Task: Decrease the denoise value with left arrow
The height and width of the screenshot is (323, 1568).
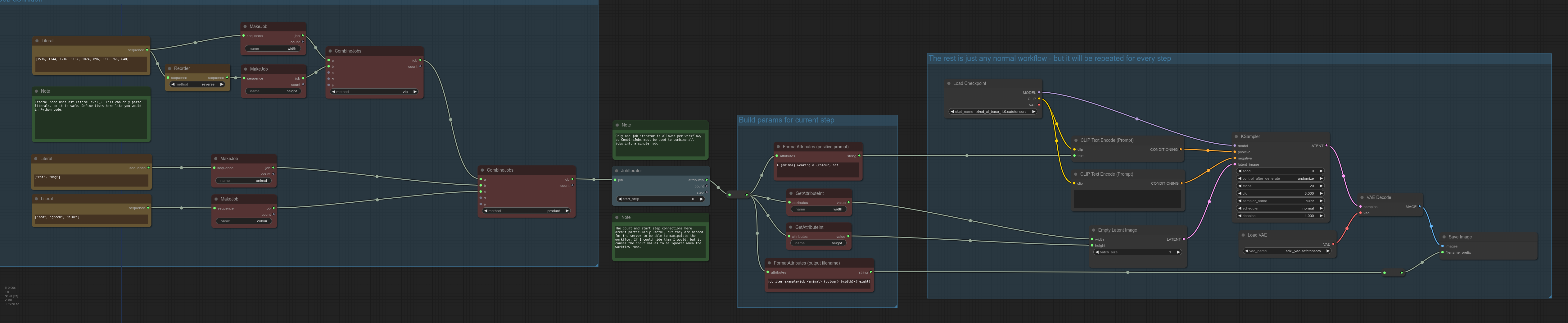Action: coord(1240,216)
